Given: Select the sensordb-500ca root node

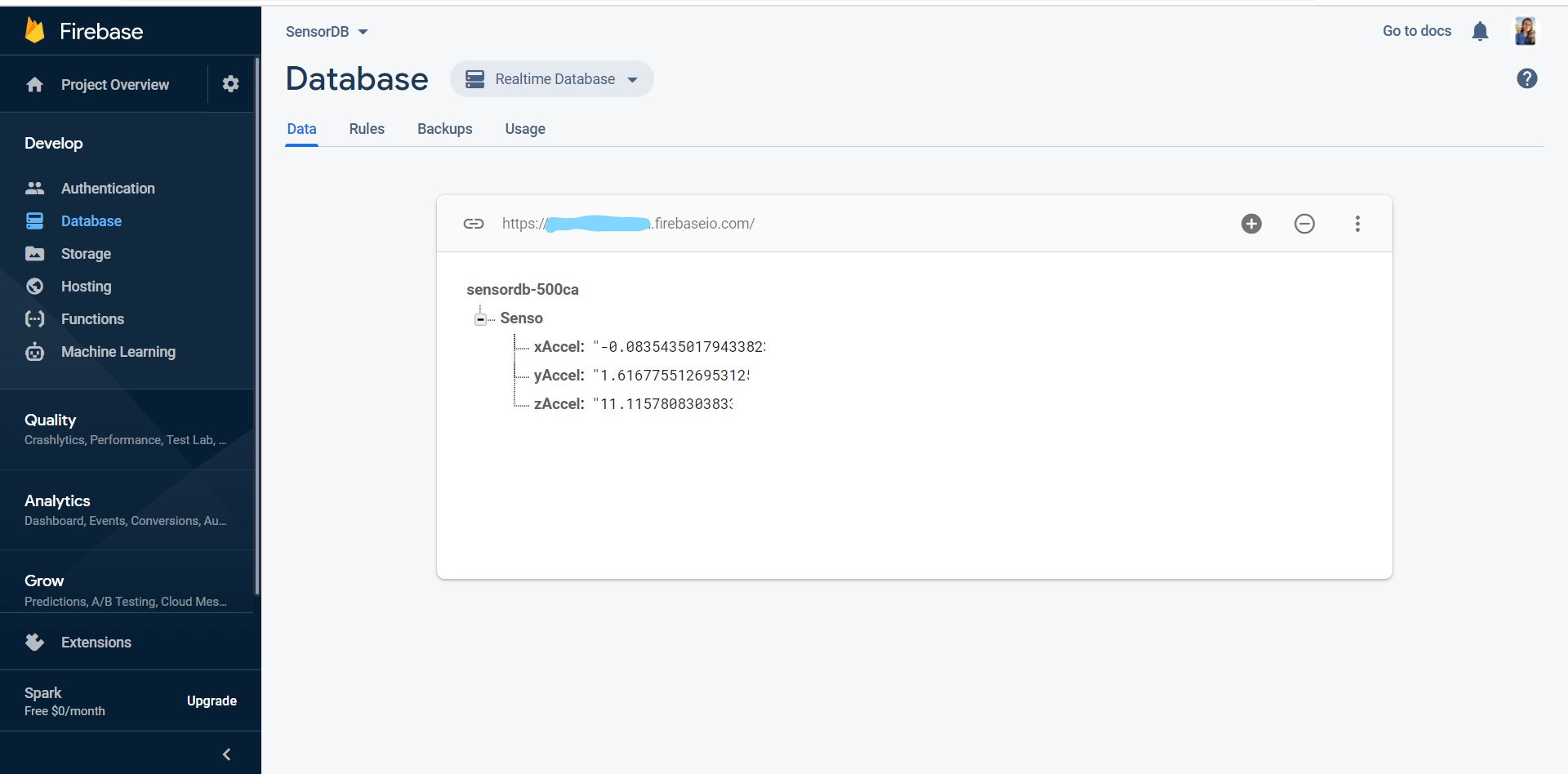Looking at the screenshot, I should pos(523,290).
